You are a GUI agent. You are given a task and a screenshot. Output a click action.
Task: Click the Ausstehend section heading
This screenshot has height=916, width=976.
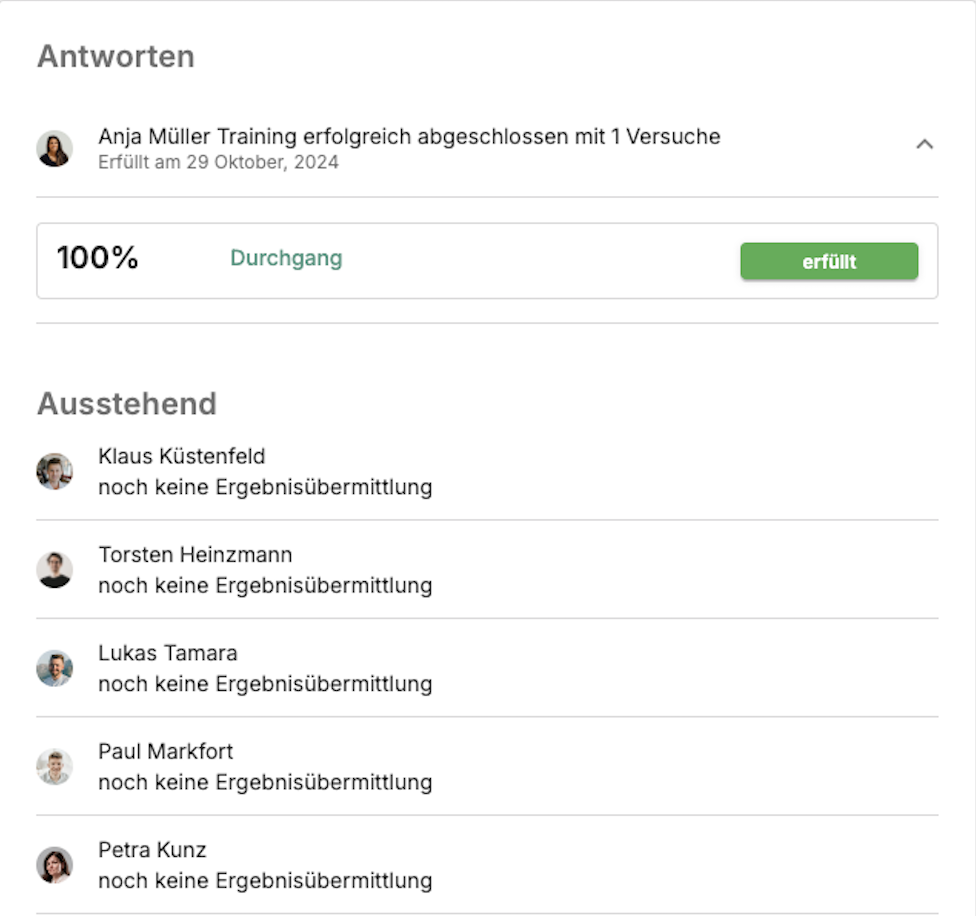pyautogui.click(x=127, y=404)
